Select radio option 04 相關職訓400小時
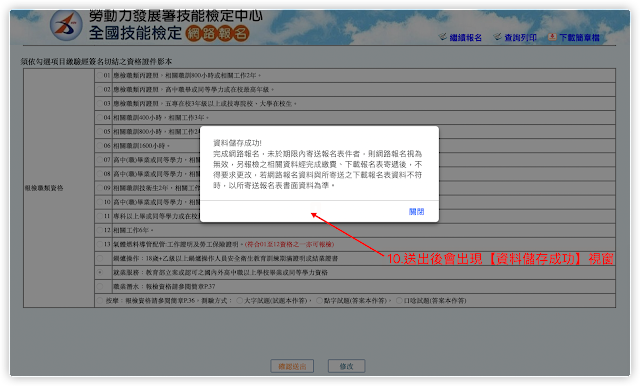Image resolution: width=640 pixels, height=386 pixels. click(x=100, y=118)
